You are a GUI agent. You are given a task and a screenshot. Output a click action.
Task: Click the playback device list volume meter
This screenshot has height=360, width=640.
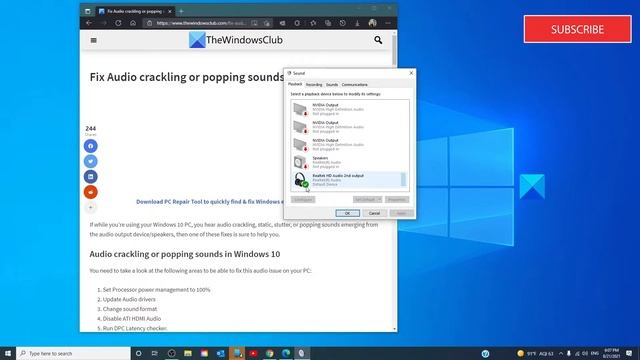pos(403,180)
